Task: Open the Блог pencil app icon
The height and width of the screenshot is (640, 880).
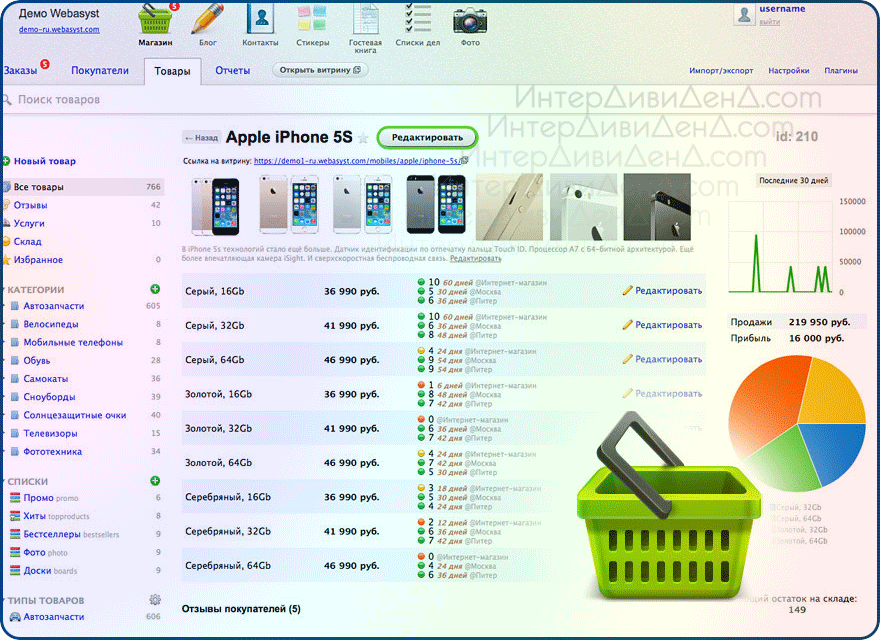Action: [x=208, y=19]
